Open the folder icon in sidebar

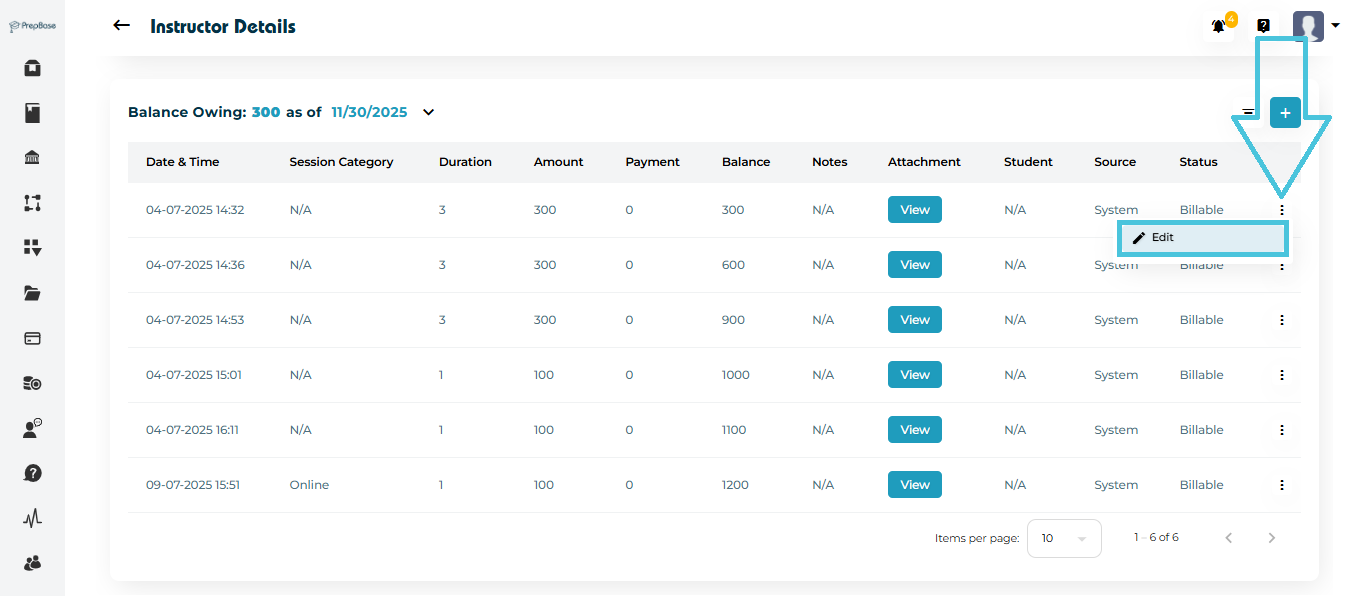pyautogui.click(x=32, y=293)
